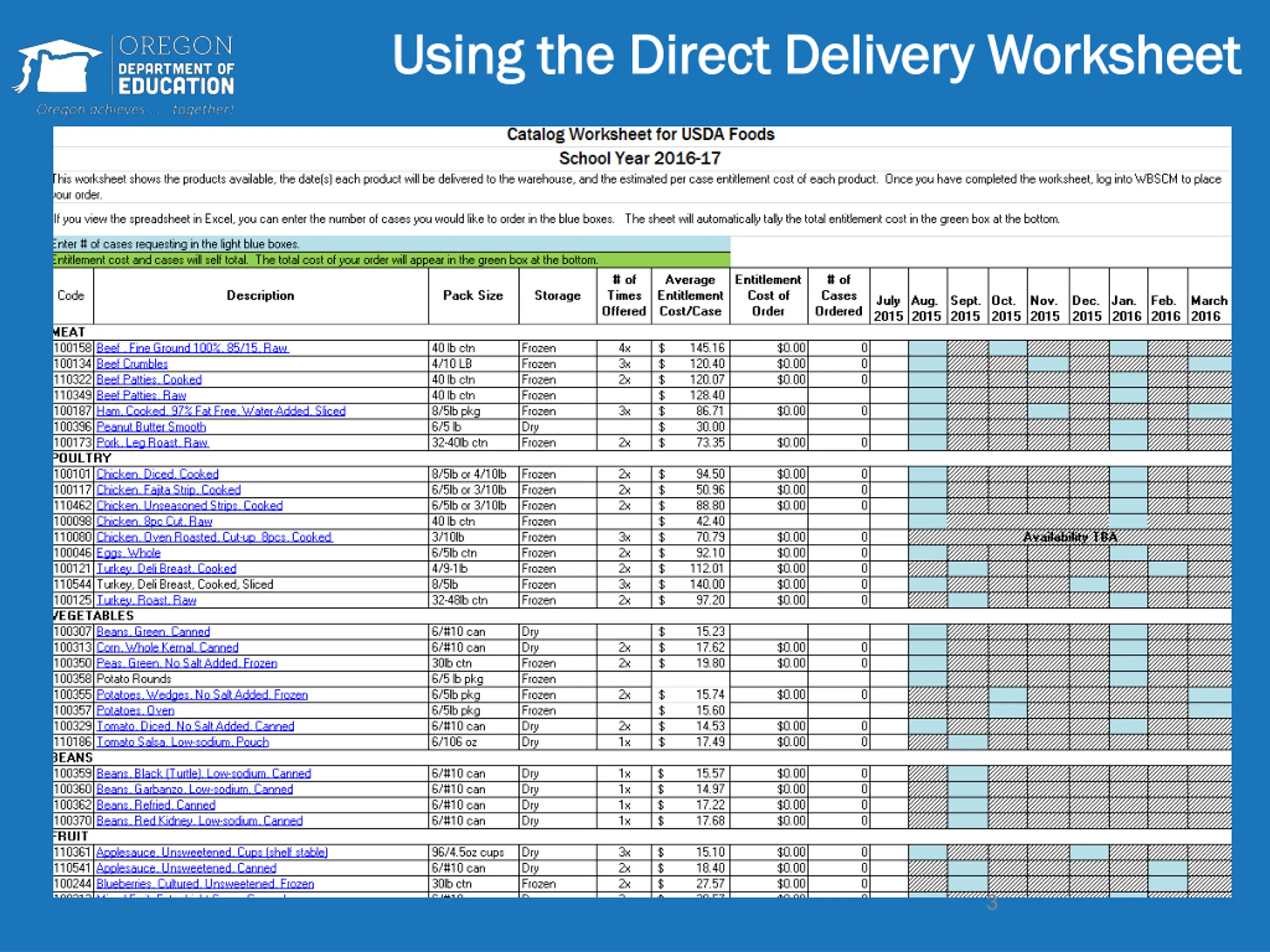Open the Beef, Fine Ground 100% 85/15 Raw link
The width and height of the screenshot is (1270, 952).
pos(192,348)
